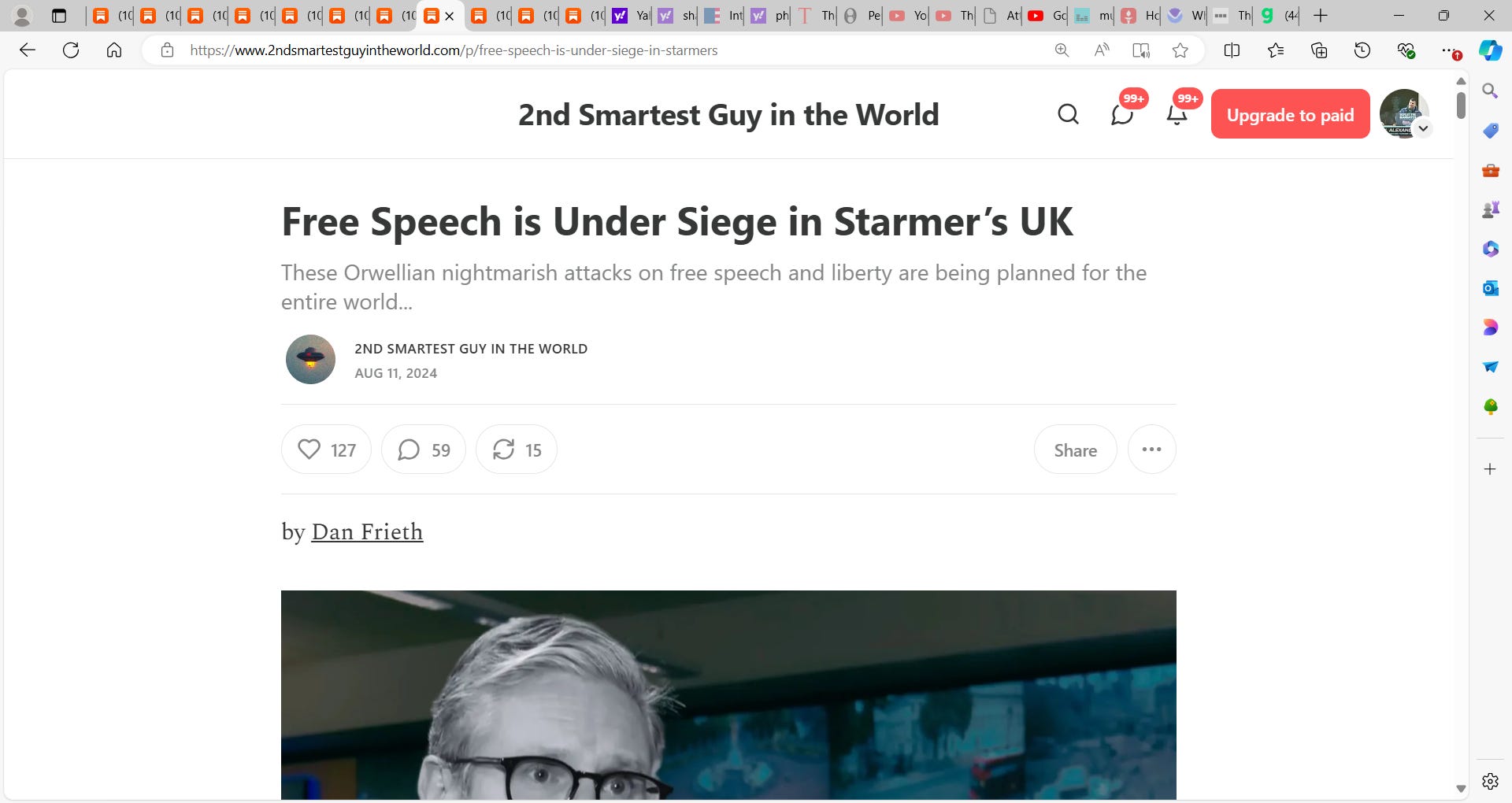Click the author UFO avatar
This screenshot has width=1512, height=803.
coord(310,360)
